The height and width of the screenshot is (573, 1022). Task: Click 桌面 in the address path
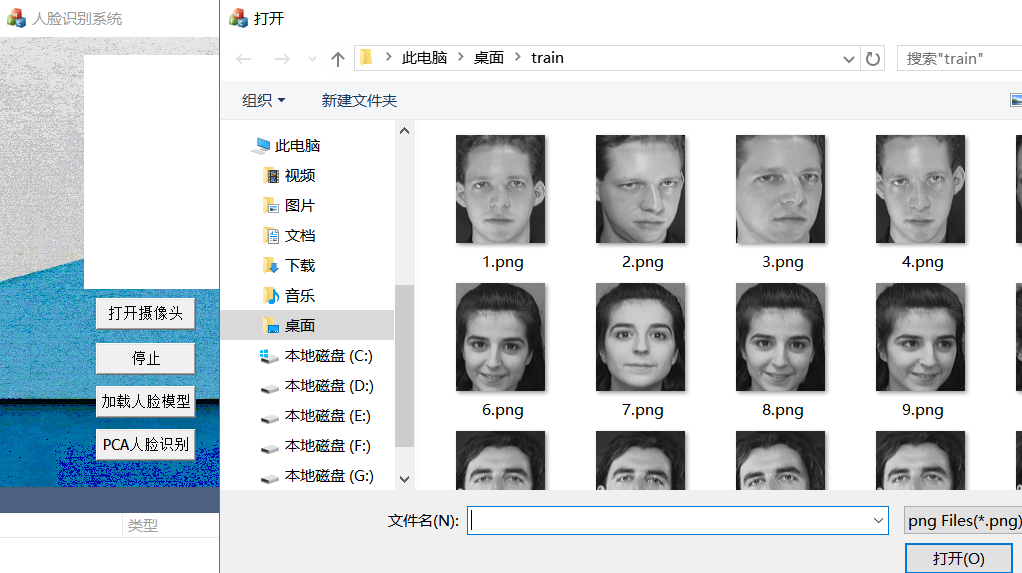point(489,58)
